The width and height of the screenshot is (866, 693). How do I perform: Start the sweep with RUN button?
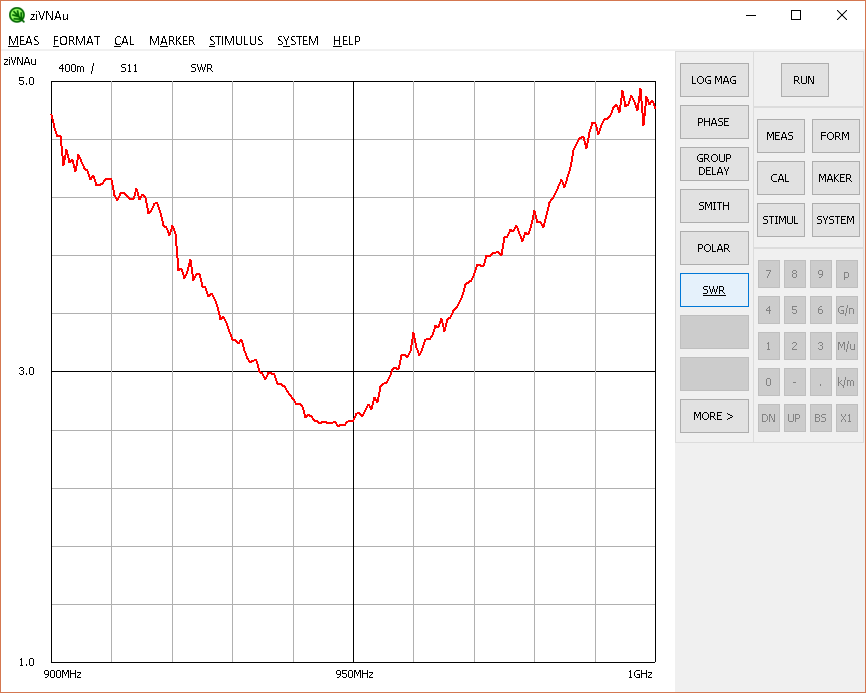[805, 80]
